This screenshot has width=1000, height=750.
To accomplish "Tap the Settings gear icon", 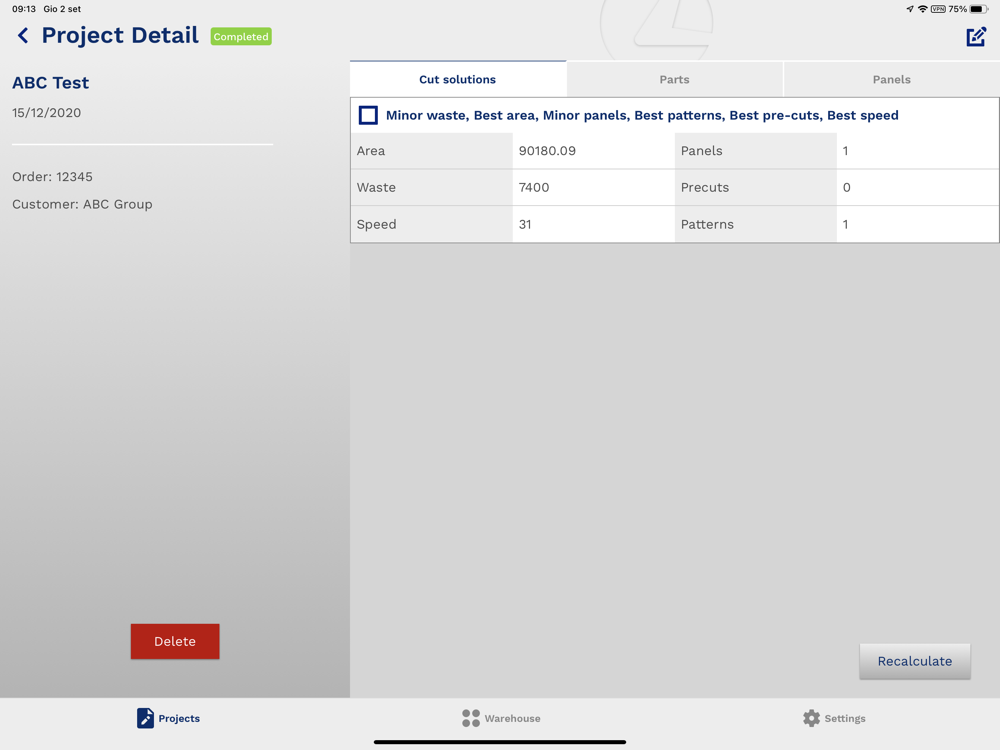I will pyautogui.click(x=811, y=718).
